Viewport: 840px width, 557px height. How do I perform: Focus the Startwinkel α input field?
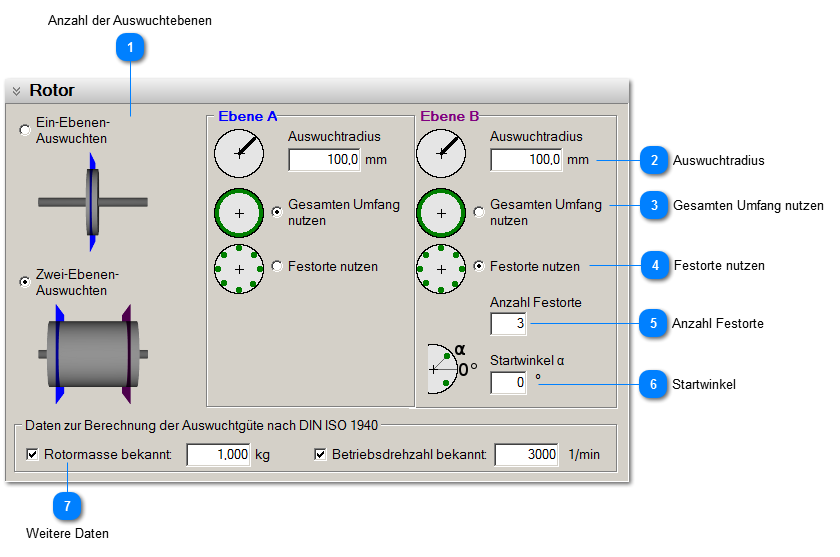tap(508, 382)
